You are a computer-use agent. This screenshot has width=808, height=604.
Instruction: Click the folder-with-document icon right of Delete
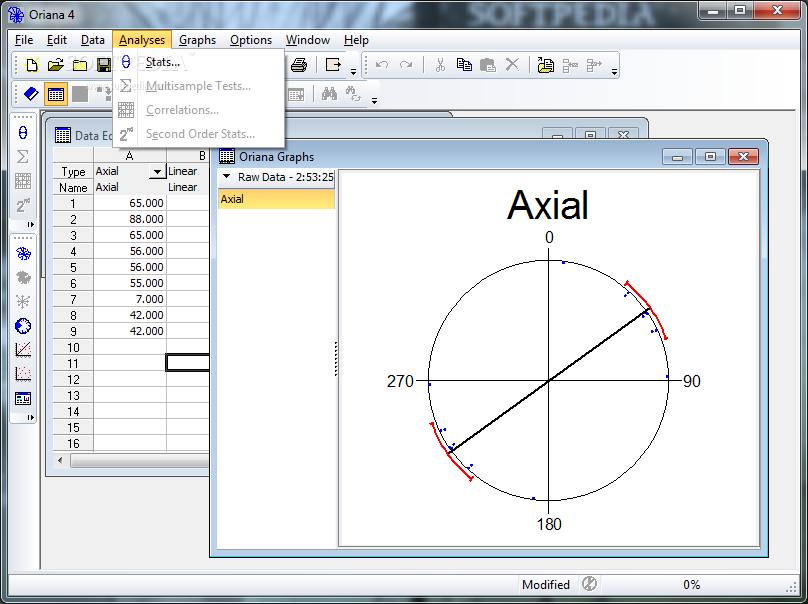tap(545, 65)
